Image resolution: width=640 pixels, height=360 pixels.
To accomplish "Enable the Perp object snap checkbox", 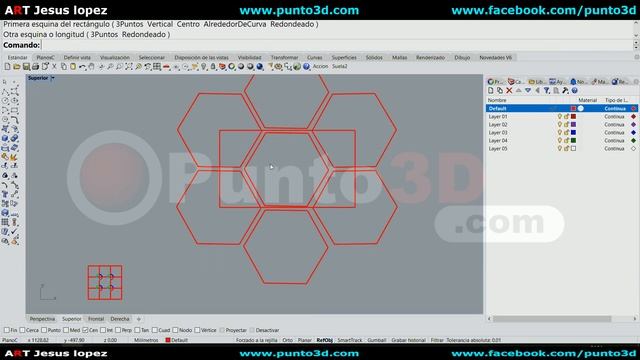I will [118, 330].
